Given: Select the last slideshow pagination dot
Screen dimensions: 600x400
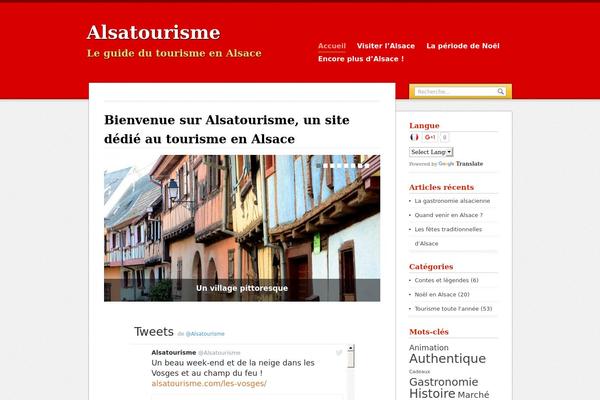Looking at the screenshot, I should 367,166.
